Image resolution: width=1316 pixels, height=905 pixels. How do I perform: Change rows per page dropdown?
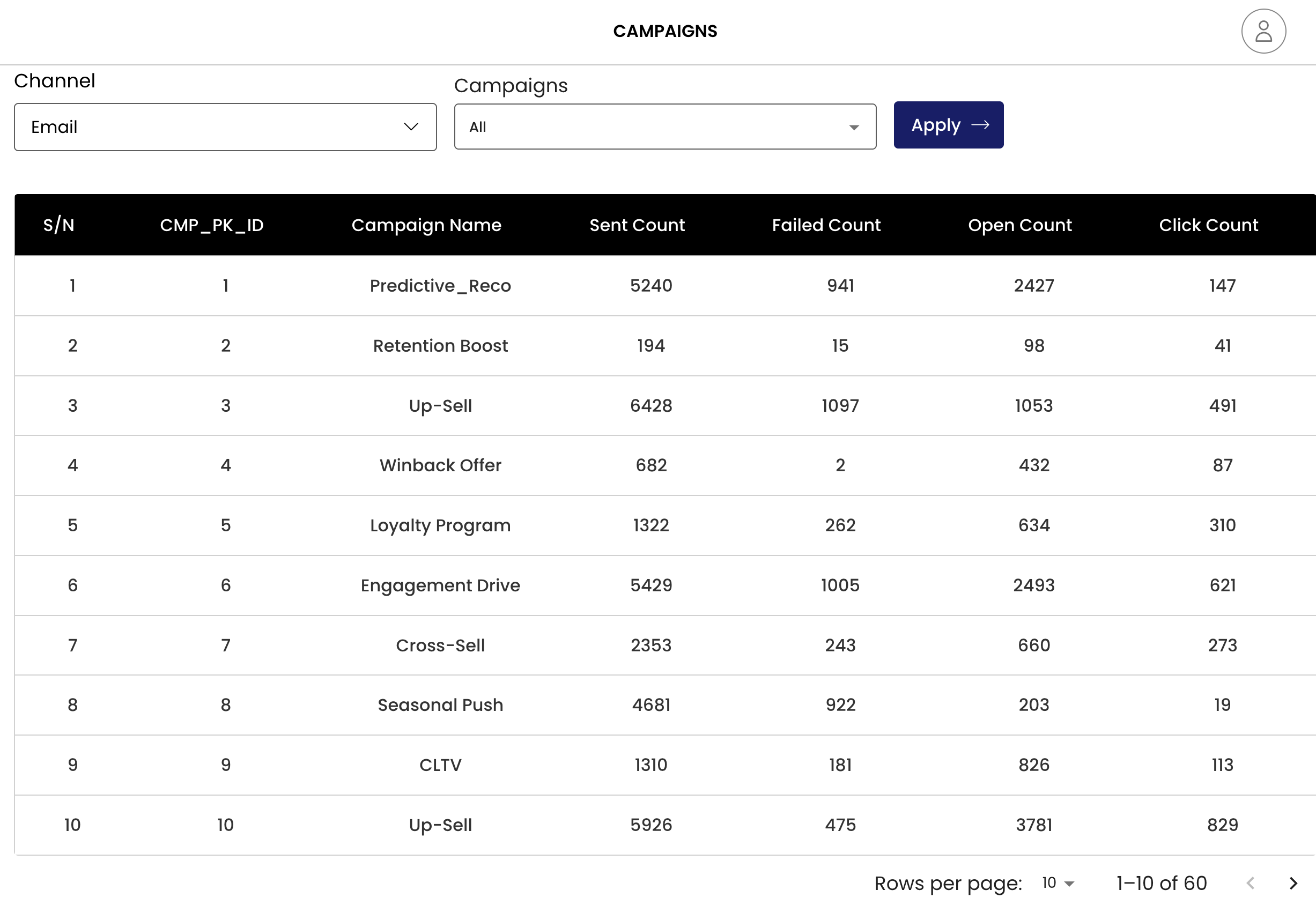(x=1058, y=883)
